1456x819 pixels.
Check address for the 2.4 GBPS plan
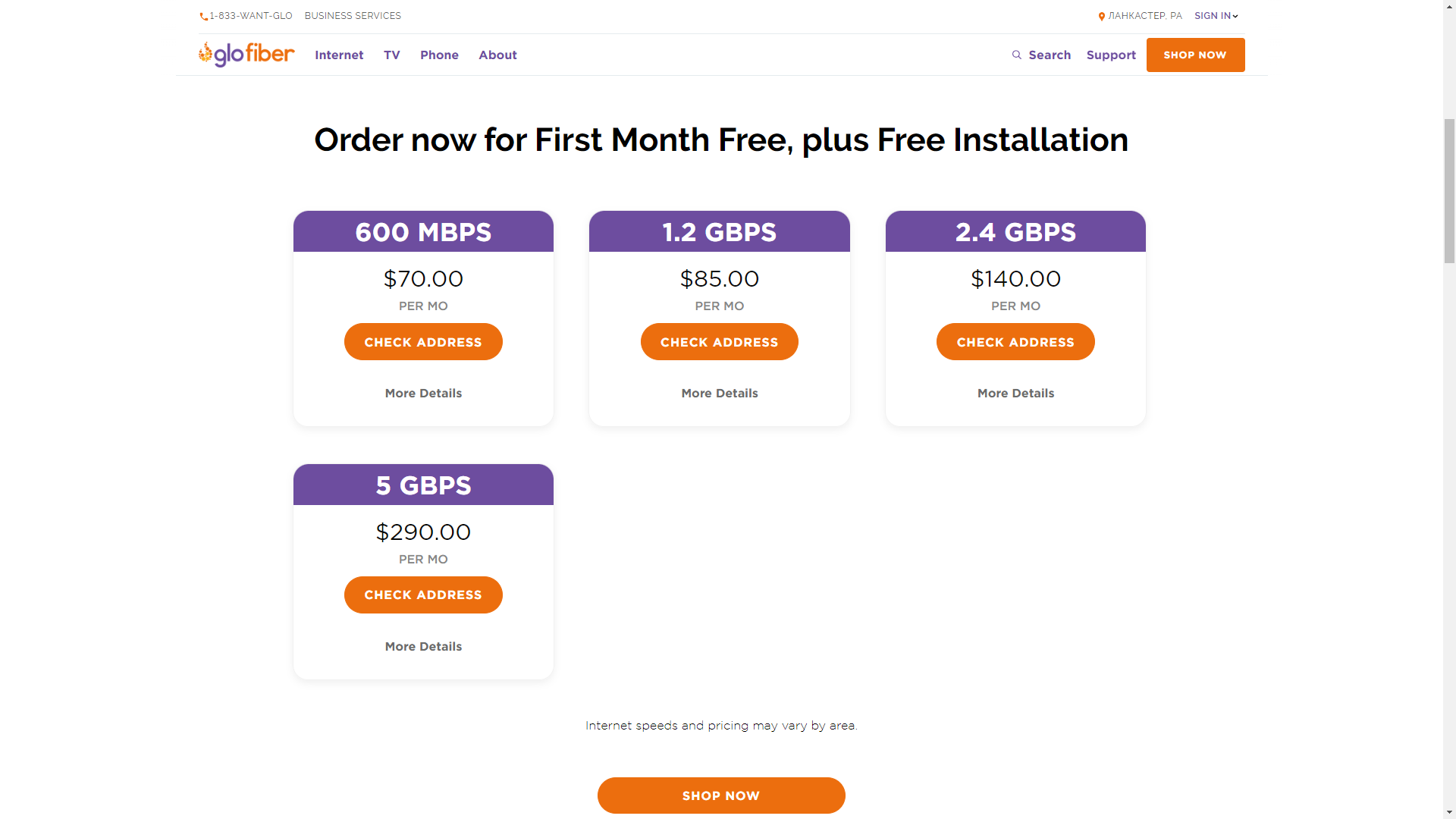point(1015,342)
